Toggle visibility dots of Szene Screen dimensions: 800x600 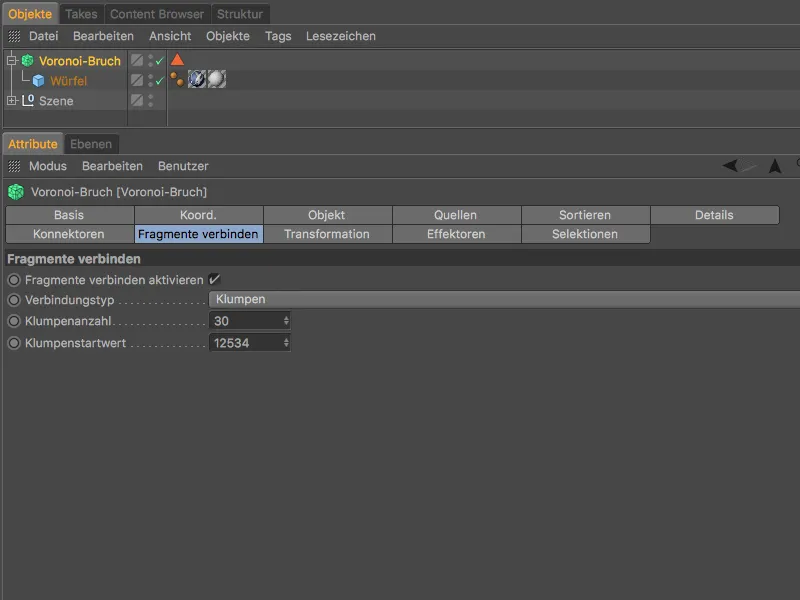151,100
